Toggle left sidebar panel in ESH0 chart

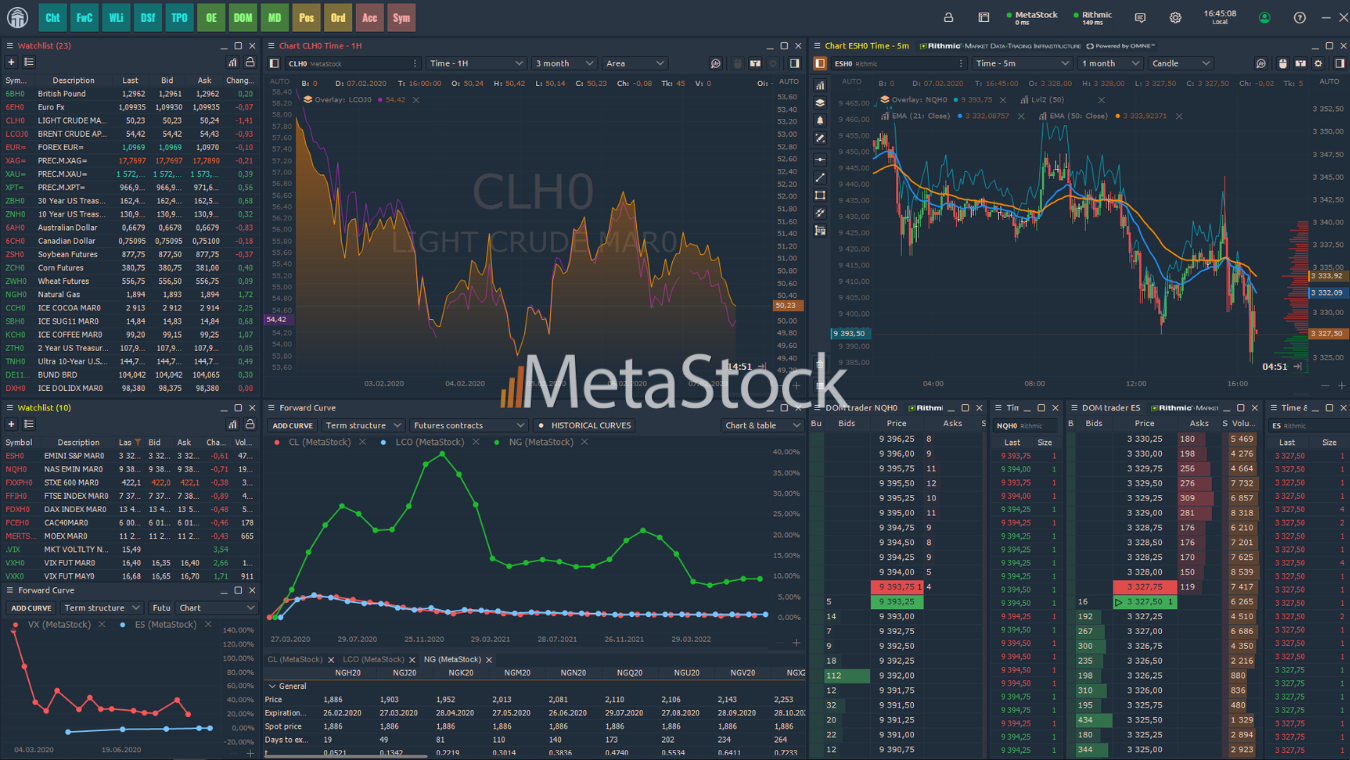pos(820,63)
